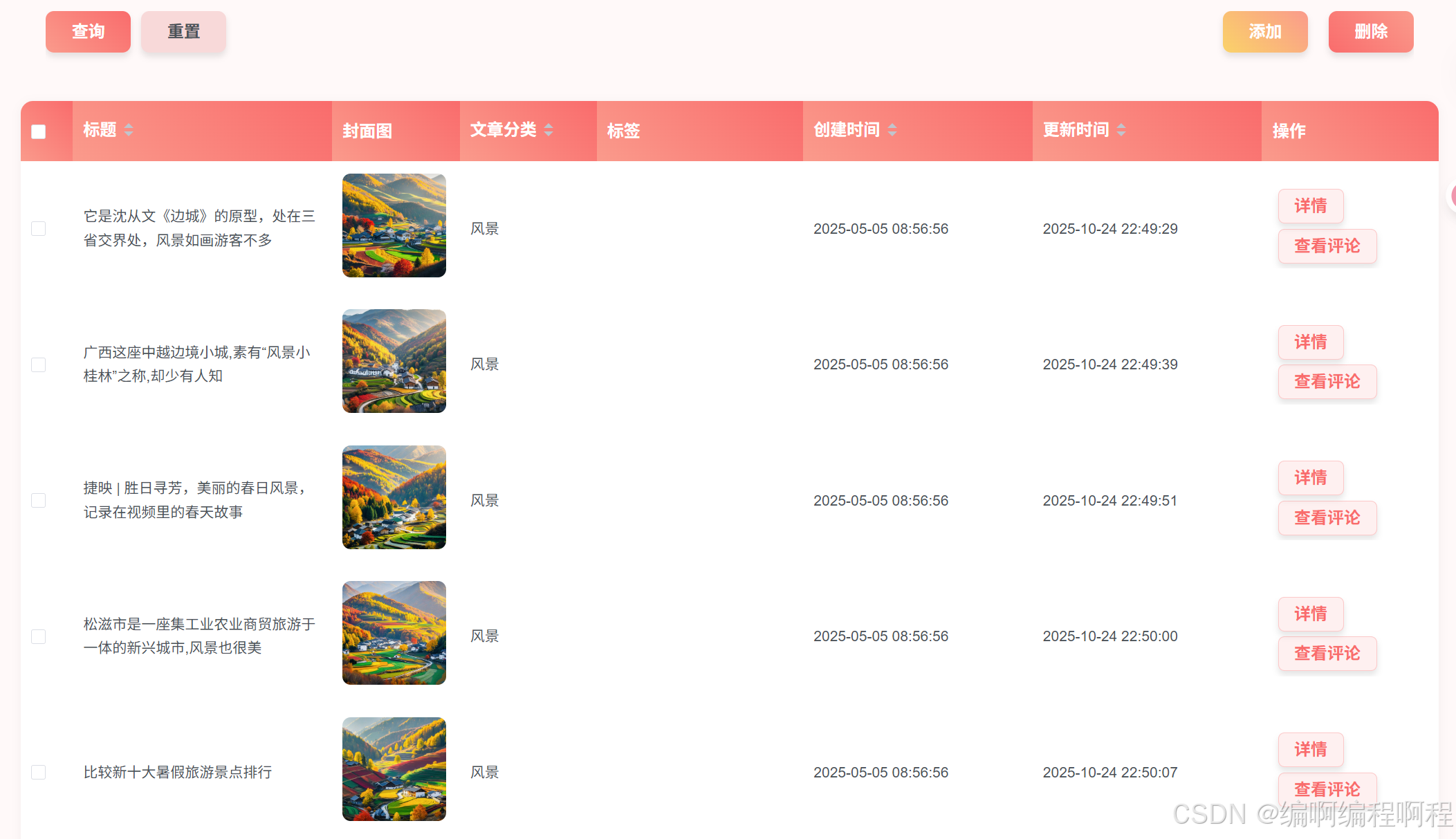Open 查看评论 for the 捷映 spring scenery article
The width and height of the screenshot is (1456, 839).
pyautogui.click(x=1327, y=517)
